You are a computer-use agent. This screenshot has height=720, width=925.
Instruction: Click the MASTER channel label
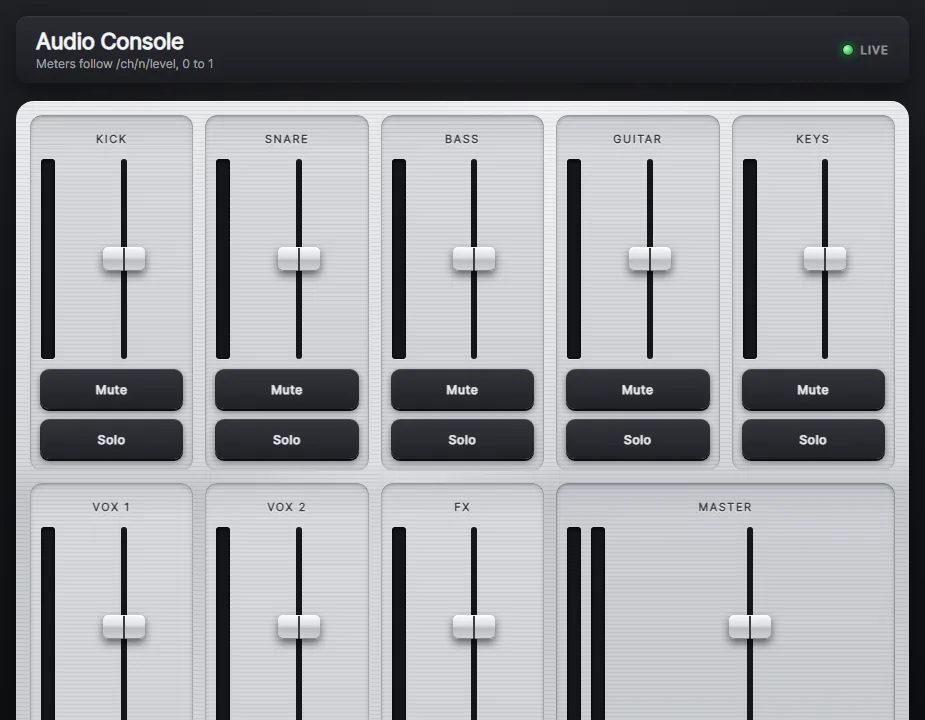[725, 507]
